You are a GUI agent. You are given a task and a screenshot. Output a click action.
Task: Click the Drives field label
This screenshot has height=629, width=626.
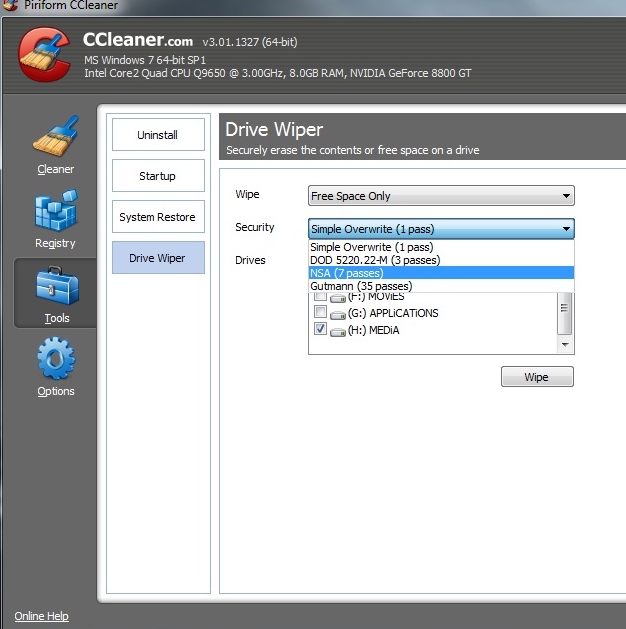[250, 260]
